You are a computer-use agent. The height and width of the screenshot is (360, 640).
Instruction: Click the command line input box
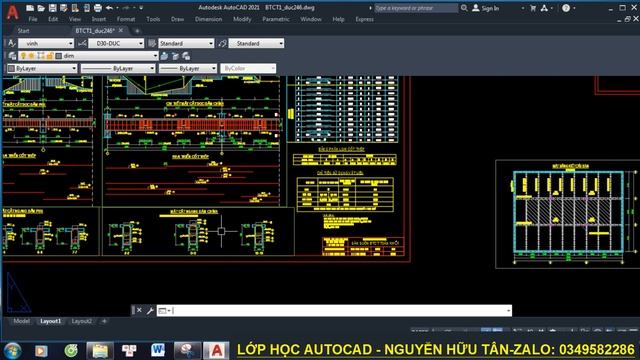[334, 311]
